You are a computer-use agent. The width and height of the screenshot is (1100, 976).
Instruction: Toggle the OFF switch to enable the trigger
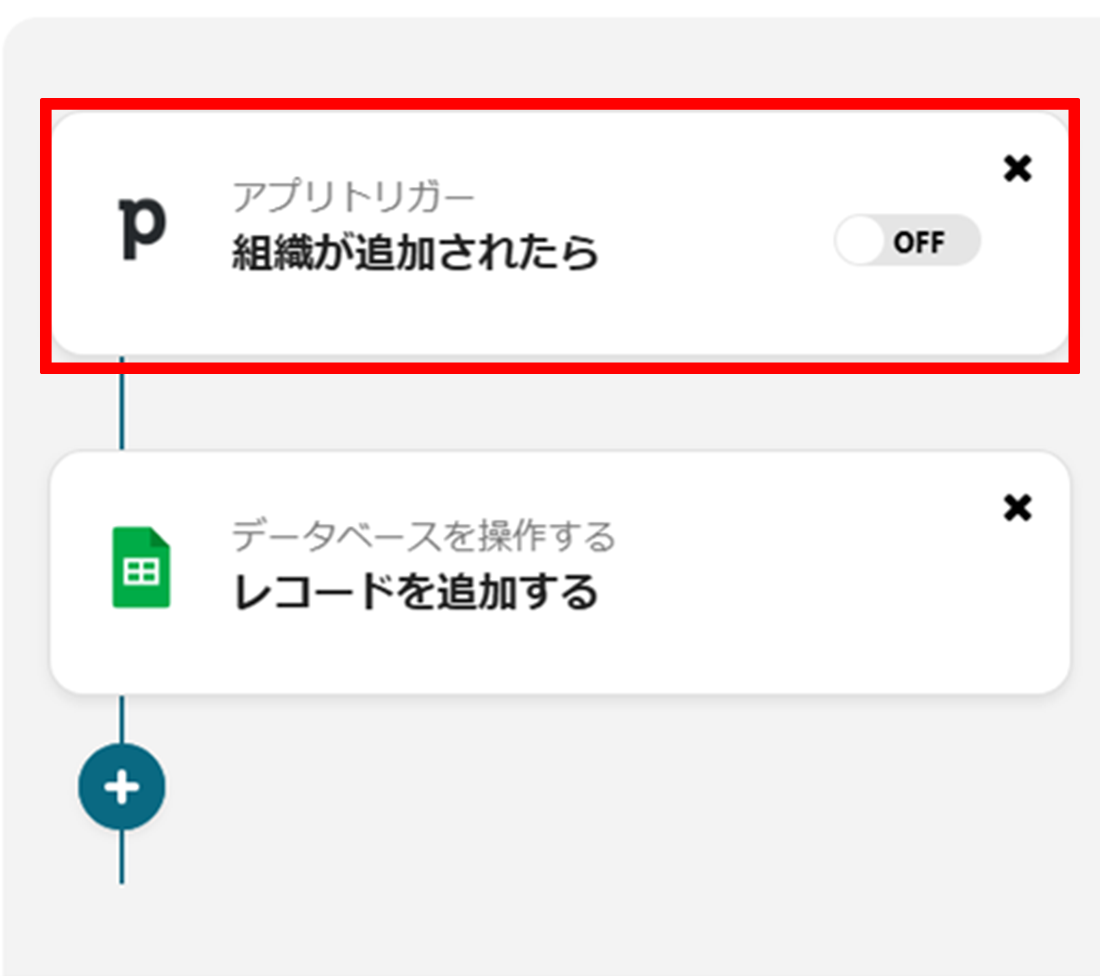[x=908, y=241]
